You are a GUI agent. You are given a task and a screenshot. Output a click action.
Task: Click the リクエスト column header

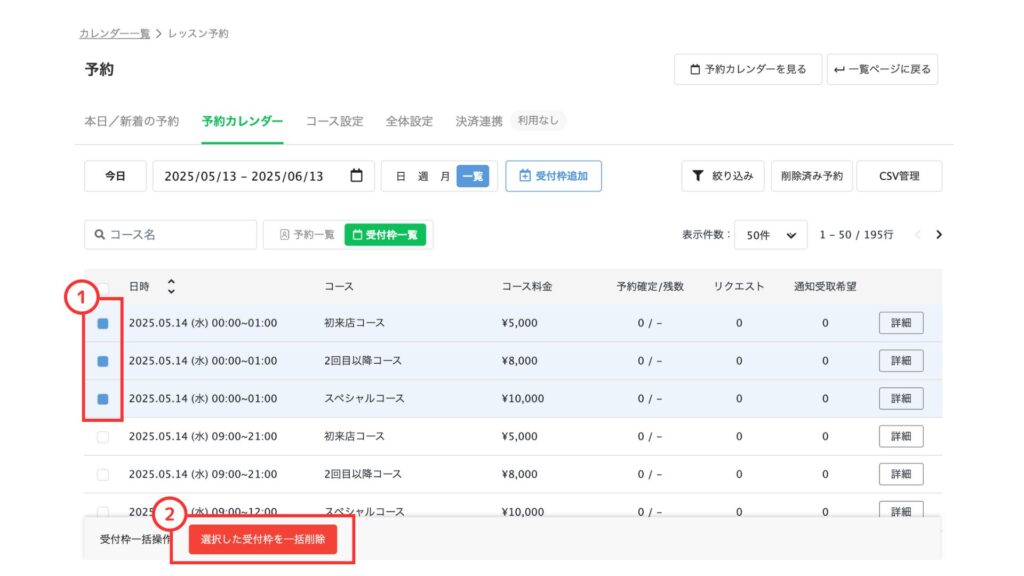[739, 287]
